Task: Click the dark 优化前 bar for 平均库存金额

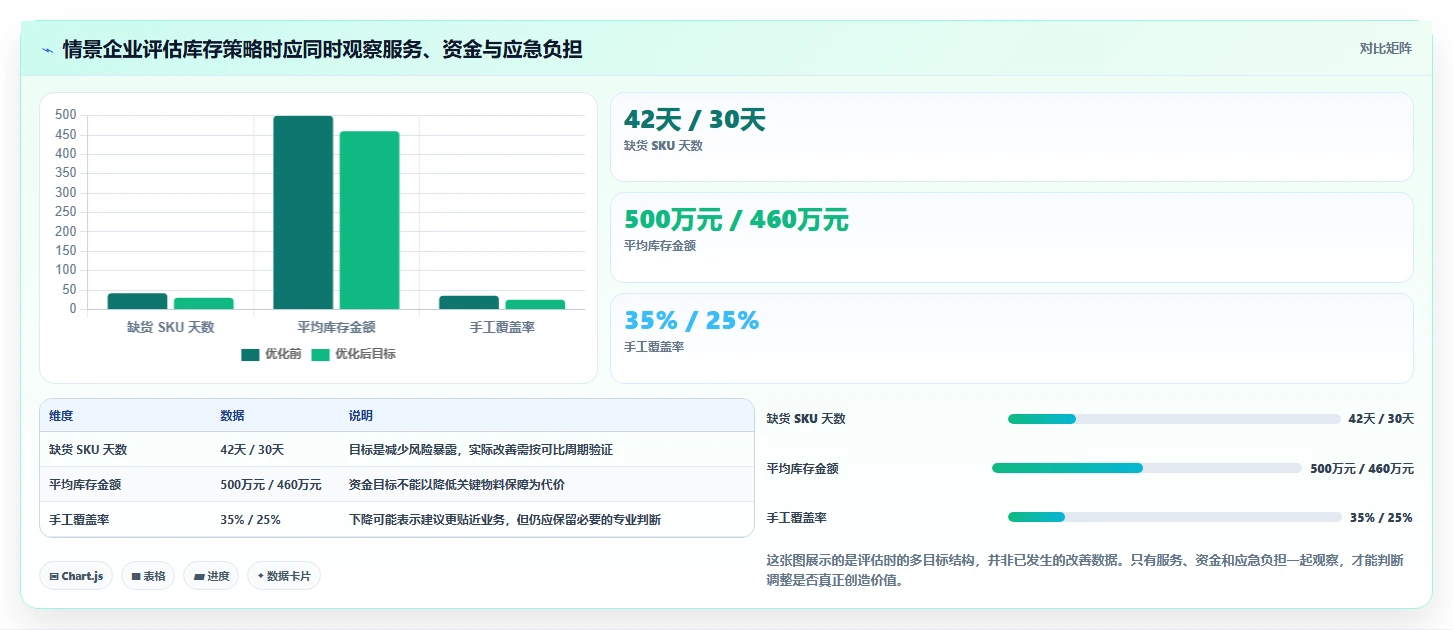Action: pyautogui.click(x=303, y=212)
